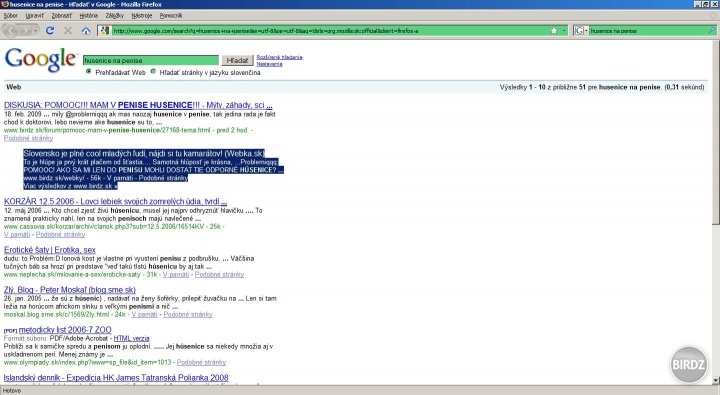The height and width of the screenshot is (395, 720).
Task: Open the back-forward history dropdown arrow
Action: click(36, 31)
